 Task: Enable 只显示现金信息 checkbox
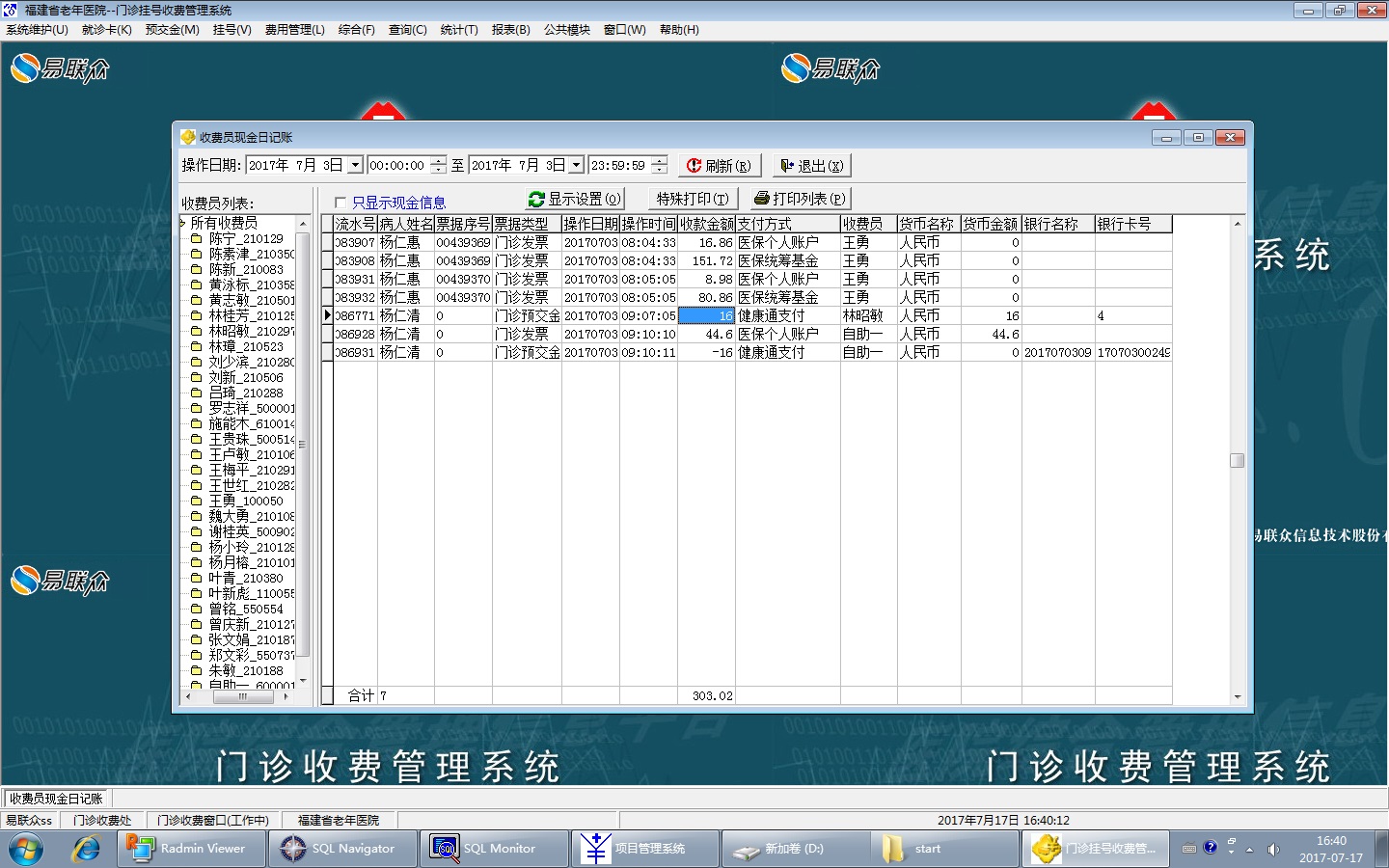point(340,203)
